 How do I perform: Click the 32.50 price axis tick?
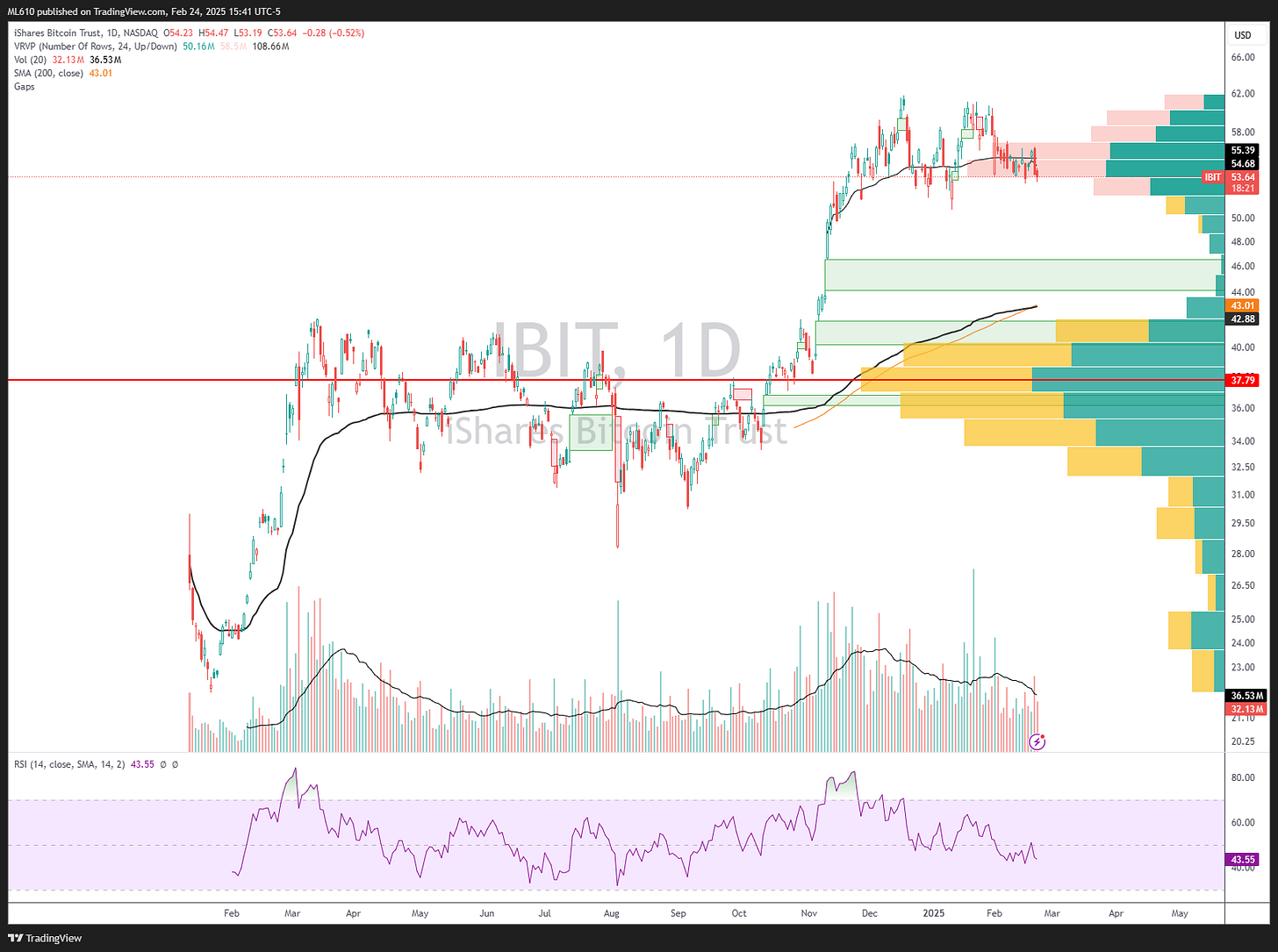click(x=1242, y=467)
